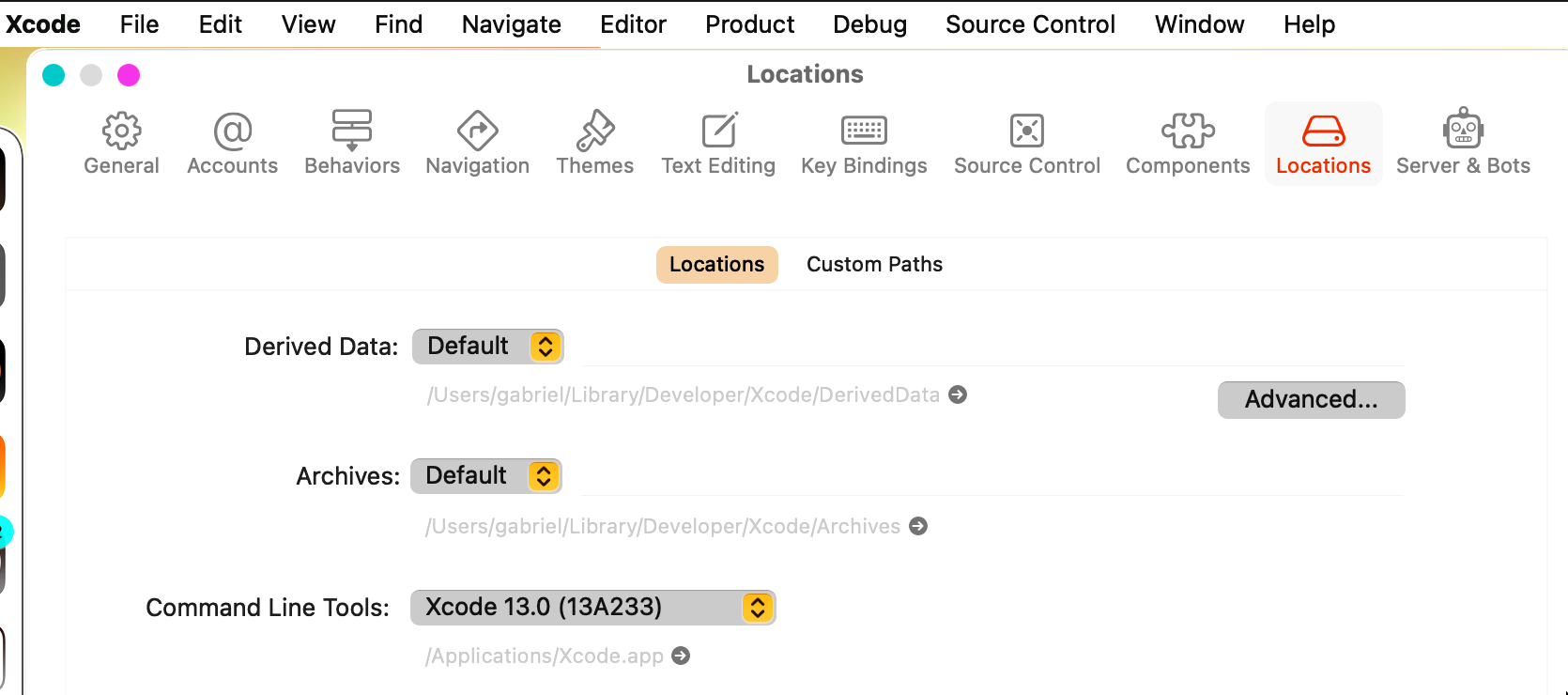The height and width of the screenshot is (695, 1568).
Task: Click the Advanced... button
Action: (x=1311, y=400)
